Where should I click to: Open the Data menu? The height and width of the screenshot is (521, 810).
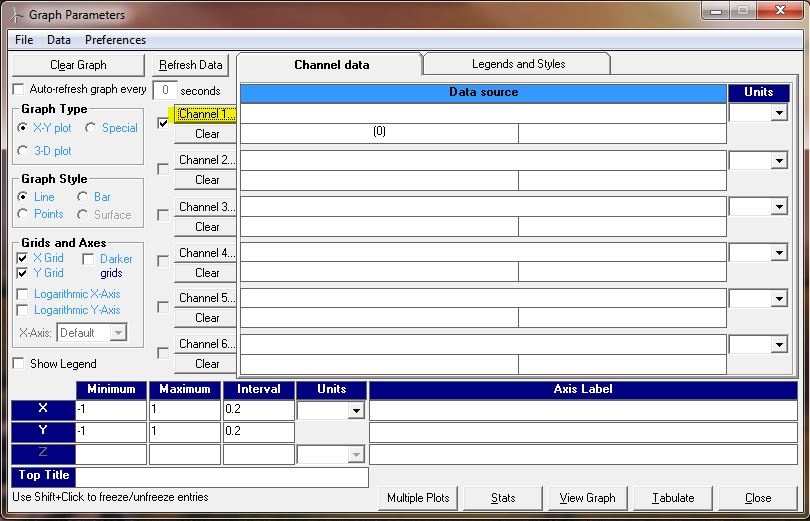58,40
